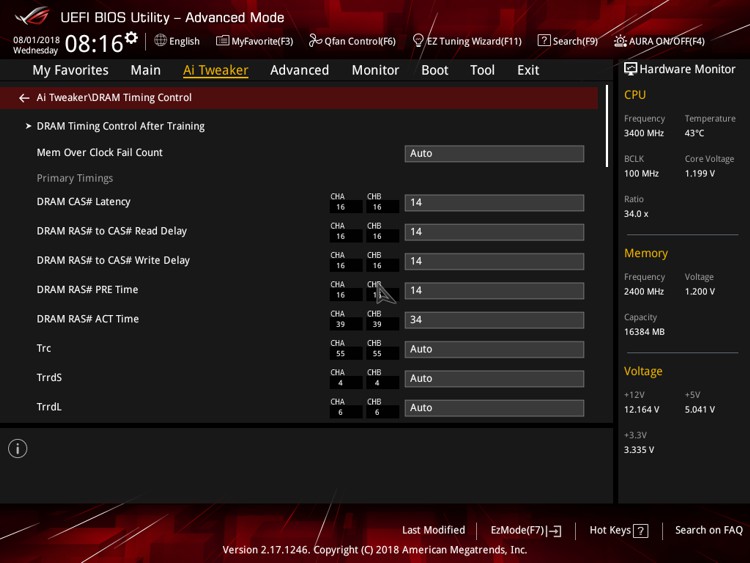The width and height of the screenshot is (750, 563).
Task: Click the MyFavorite list icon
Action: click(x=222, y=41)
